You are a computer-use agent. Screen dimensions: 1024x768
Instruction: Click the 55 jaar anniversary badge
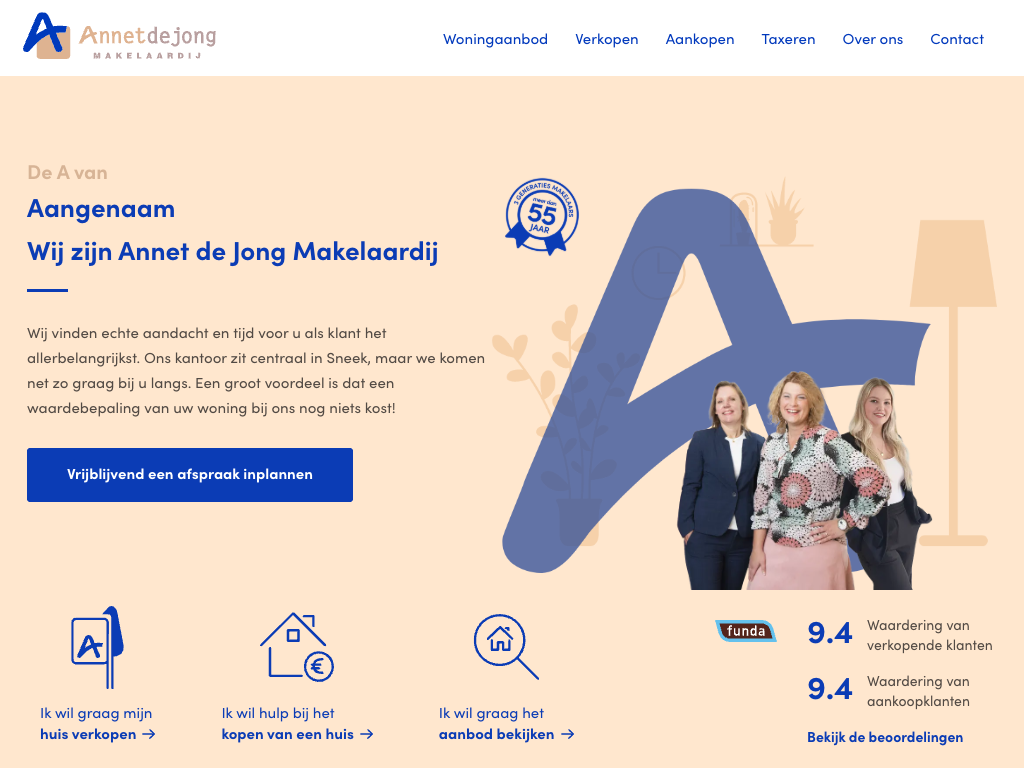point(541,216)
